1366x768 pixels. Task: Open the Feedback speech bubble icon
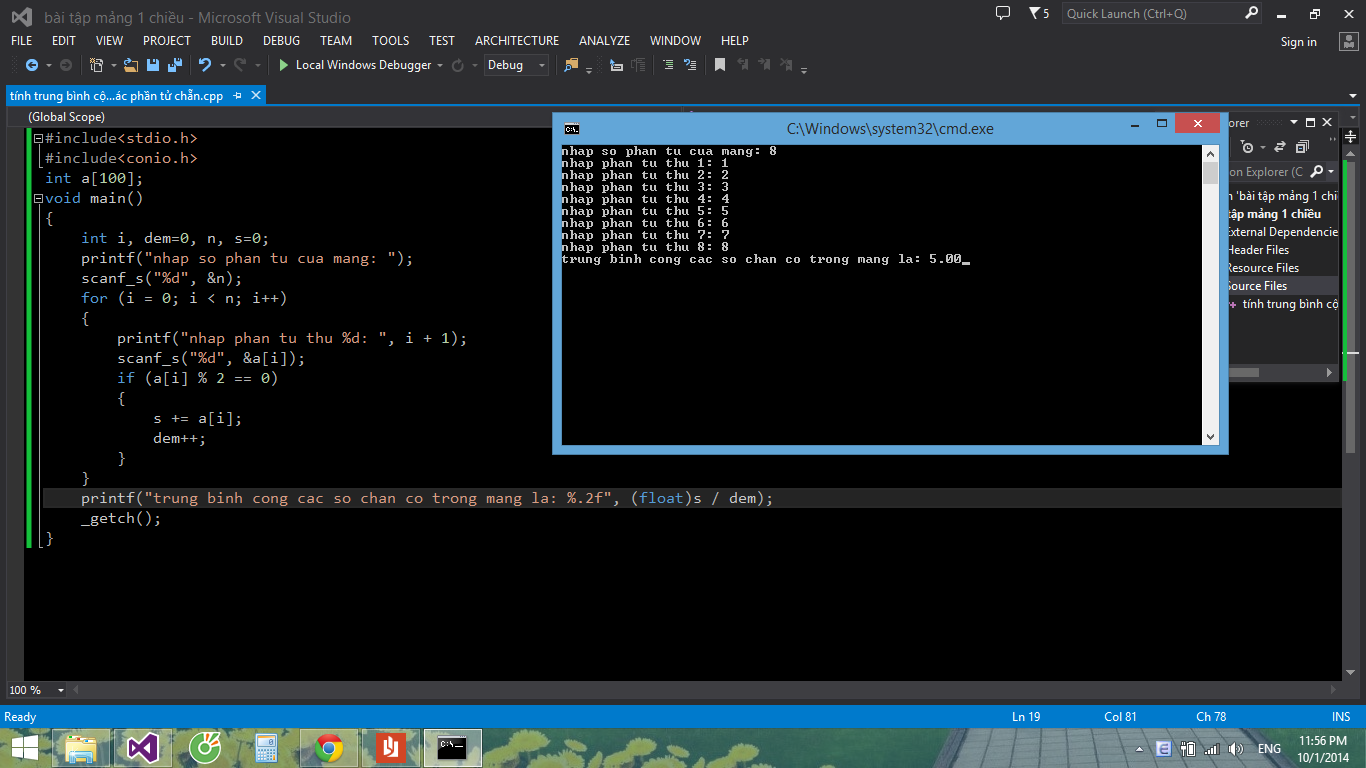1003,13
